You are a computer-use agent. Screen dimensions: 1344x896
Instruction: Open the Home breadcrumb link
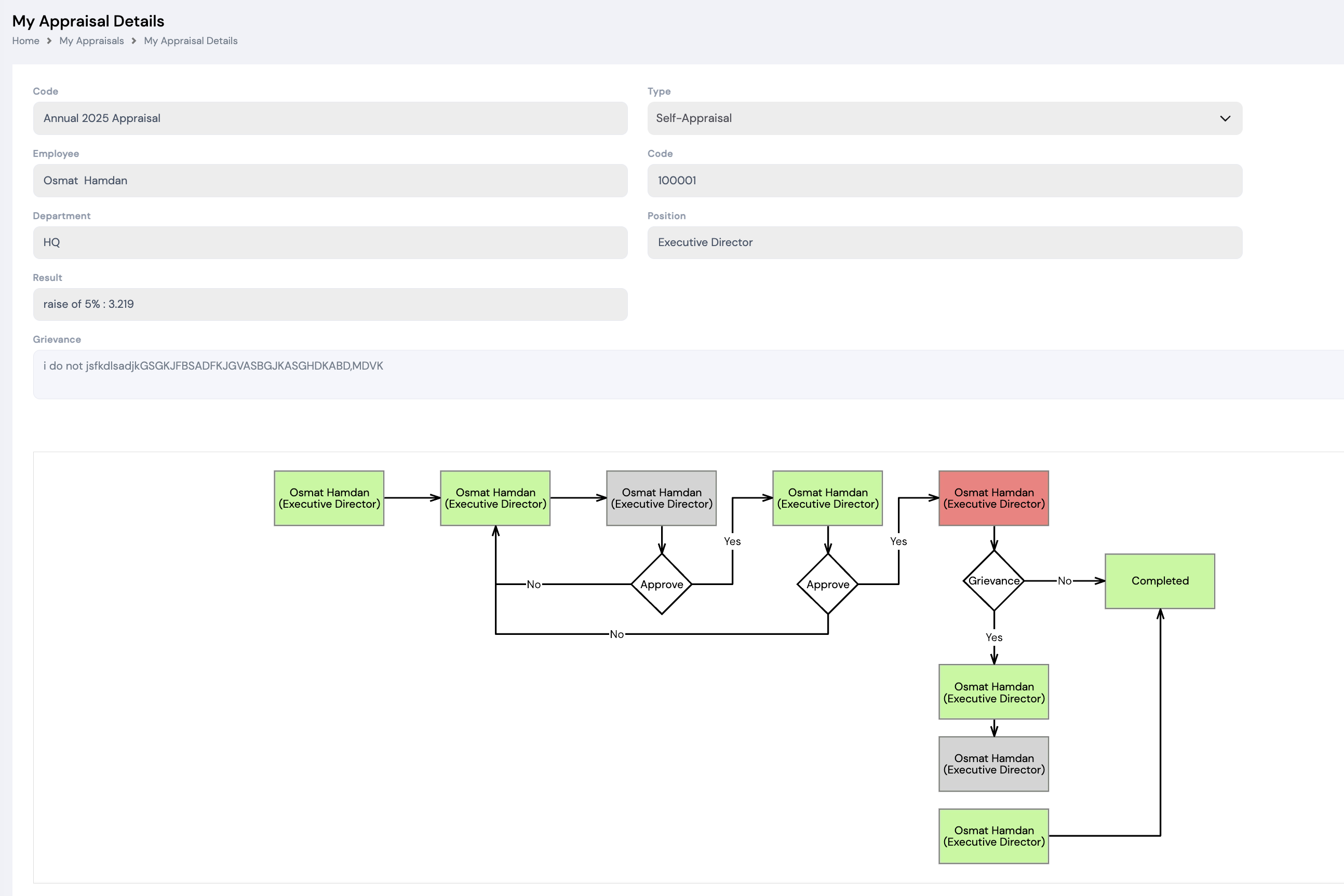click(26, 40)
